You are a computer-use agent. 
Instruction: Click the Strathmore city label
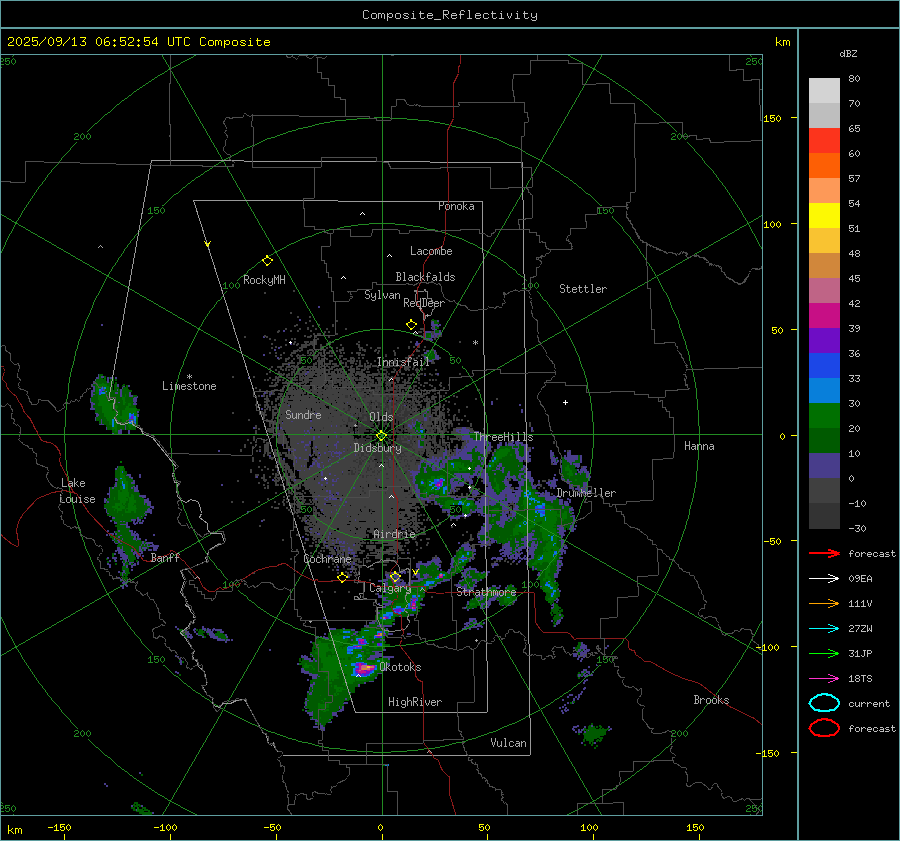point(486,592)
